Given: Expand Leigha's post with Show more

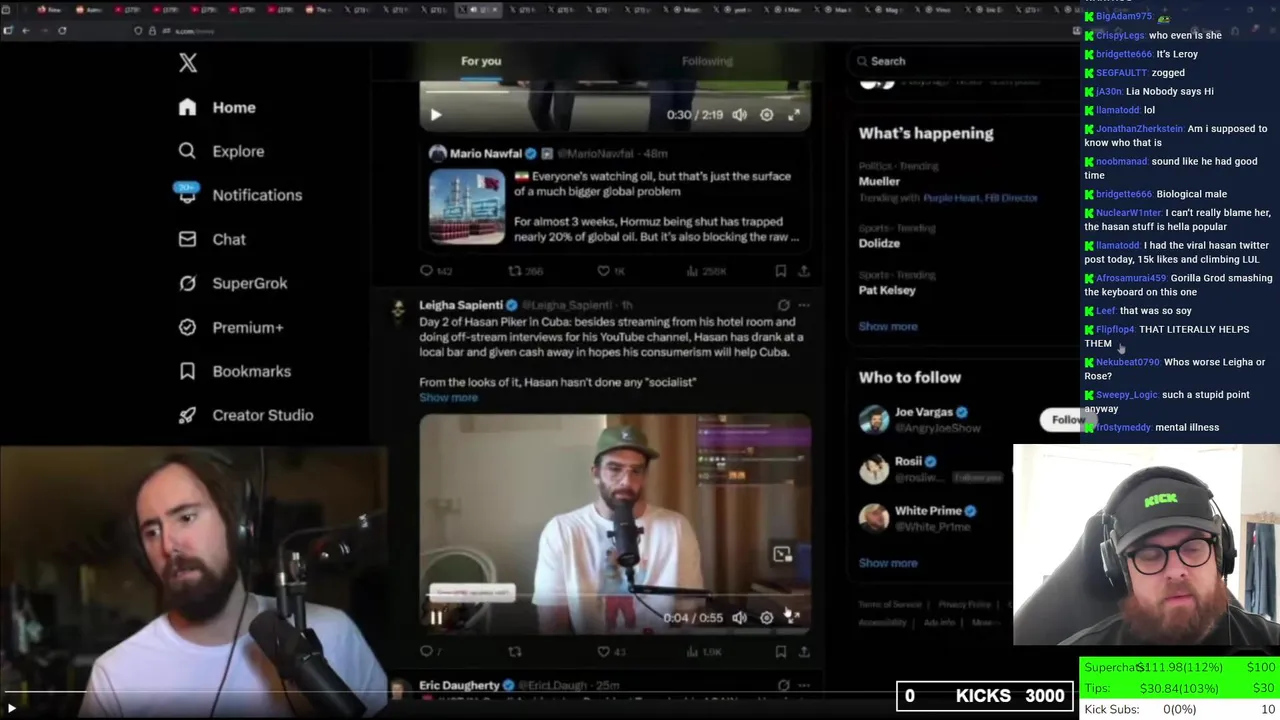Looking at the screenshot, I should click(x=448, y=397).
